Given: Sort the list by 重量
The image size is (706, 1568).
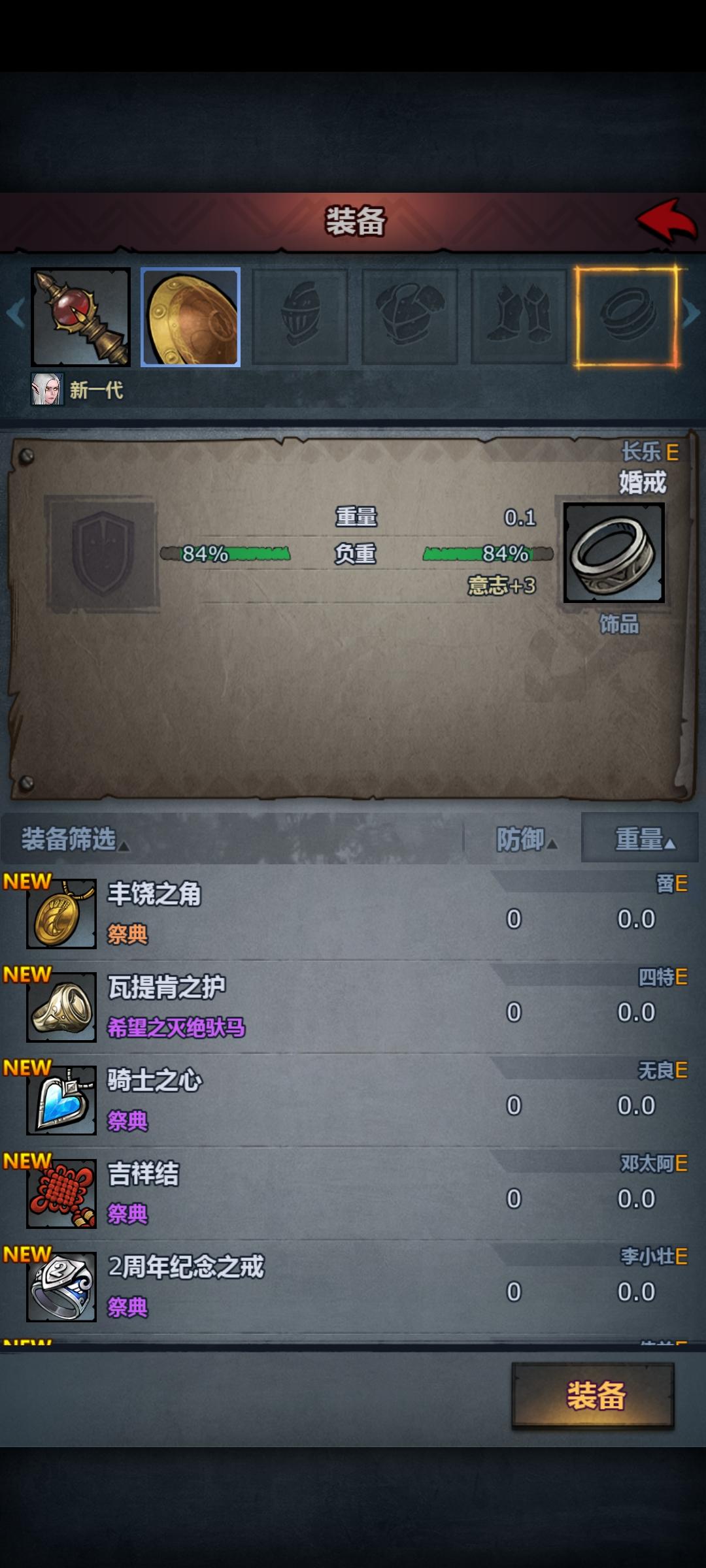Looking at the screenshot, I should coord(640,839).
